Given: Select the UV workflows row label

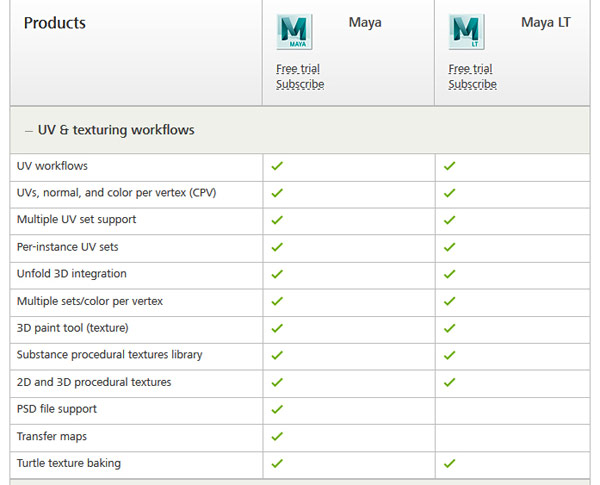Looking at the screenshot, I should click(x=52, y=166).
